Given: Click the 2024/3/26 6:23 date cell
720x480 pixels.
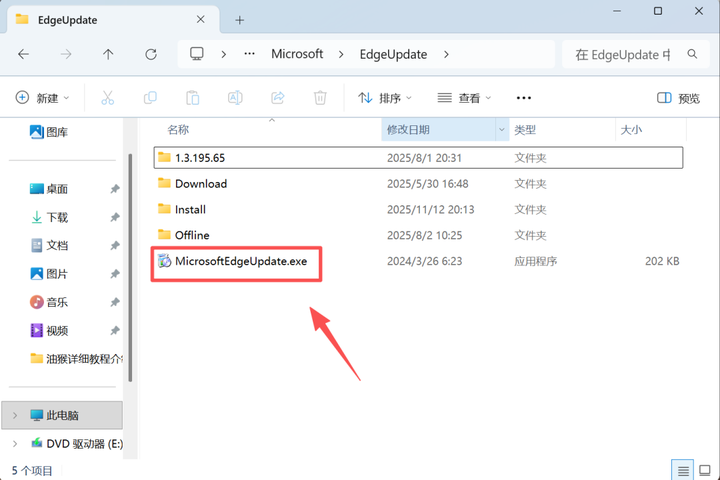Looking at the screenshot, I should click(x=424, y=261).
